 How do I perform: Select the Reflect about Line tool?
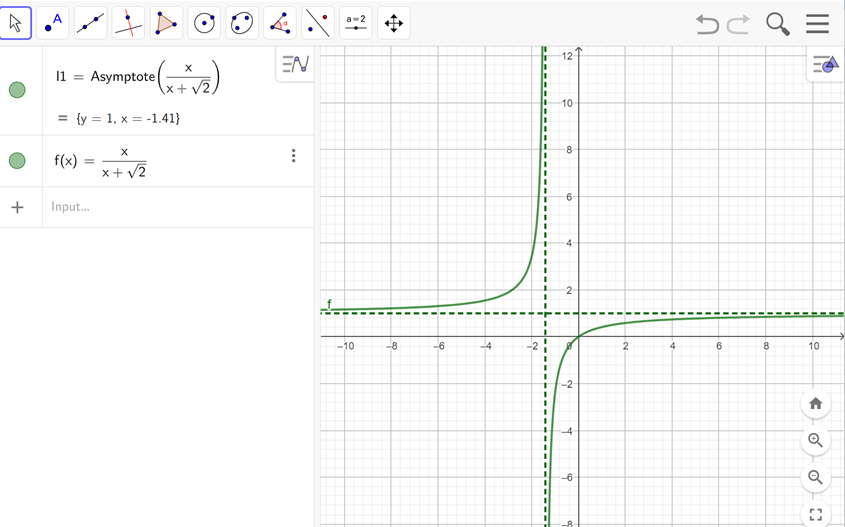(317, 23)
